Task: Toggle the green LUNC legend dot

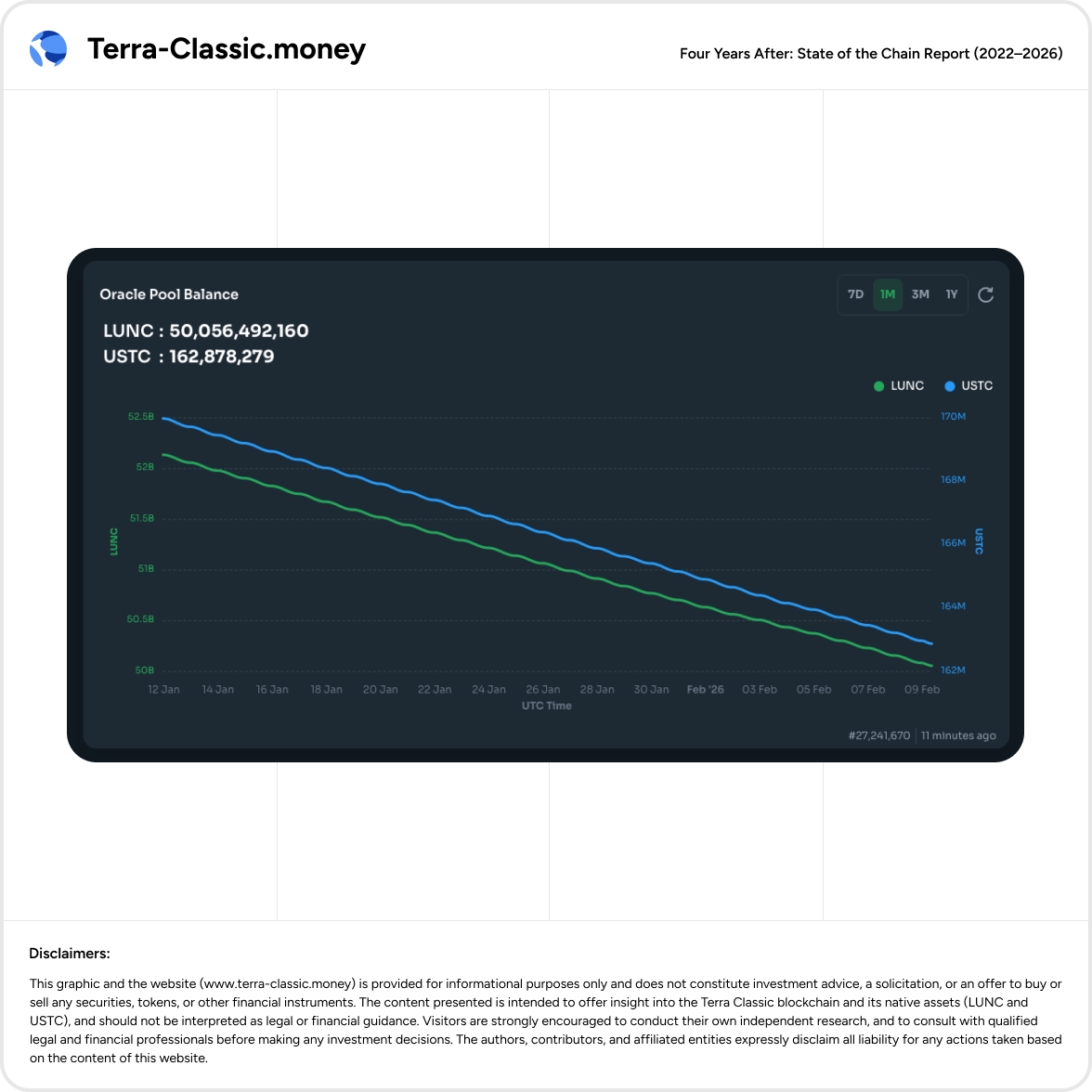Action: point(878,386)
